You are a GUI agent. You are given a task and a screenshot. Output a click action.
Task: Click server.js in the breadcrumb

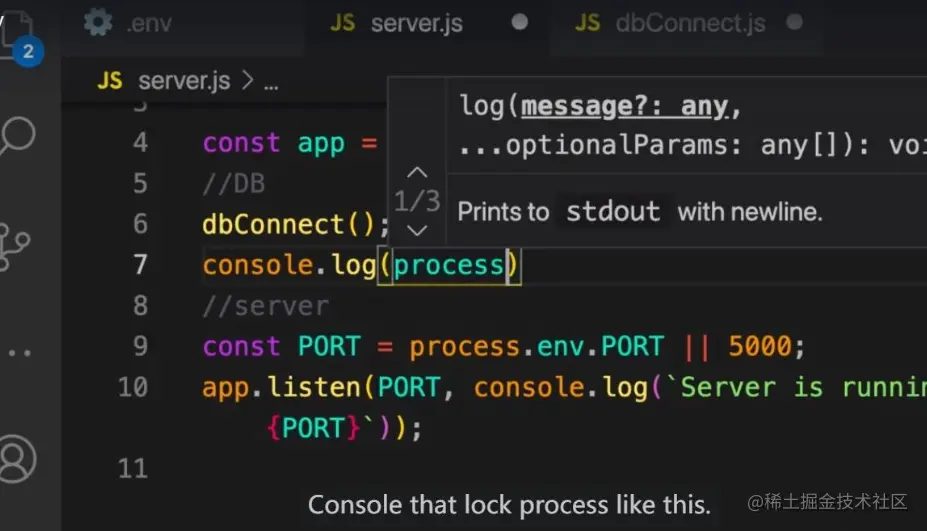(184, 80)
